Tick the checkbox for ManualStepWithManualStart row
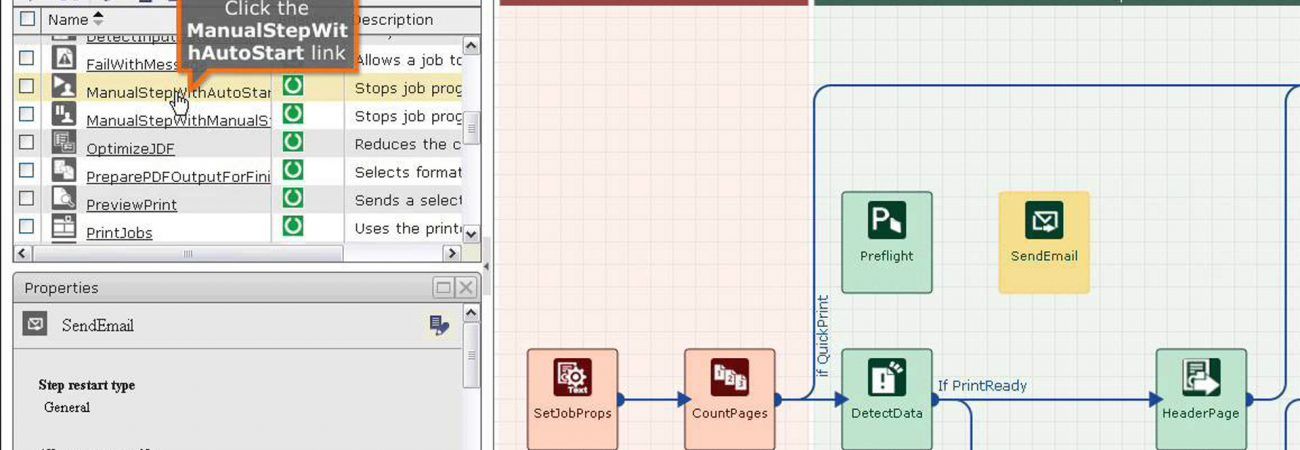Screen dimensions: 1300x450 point(27,114)
